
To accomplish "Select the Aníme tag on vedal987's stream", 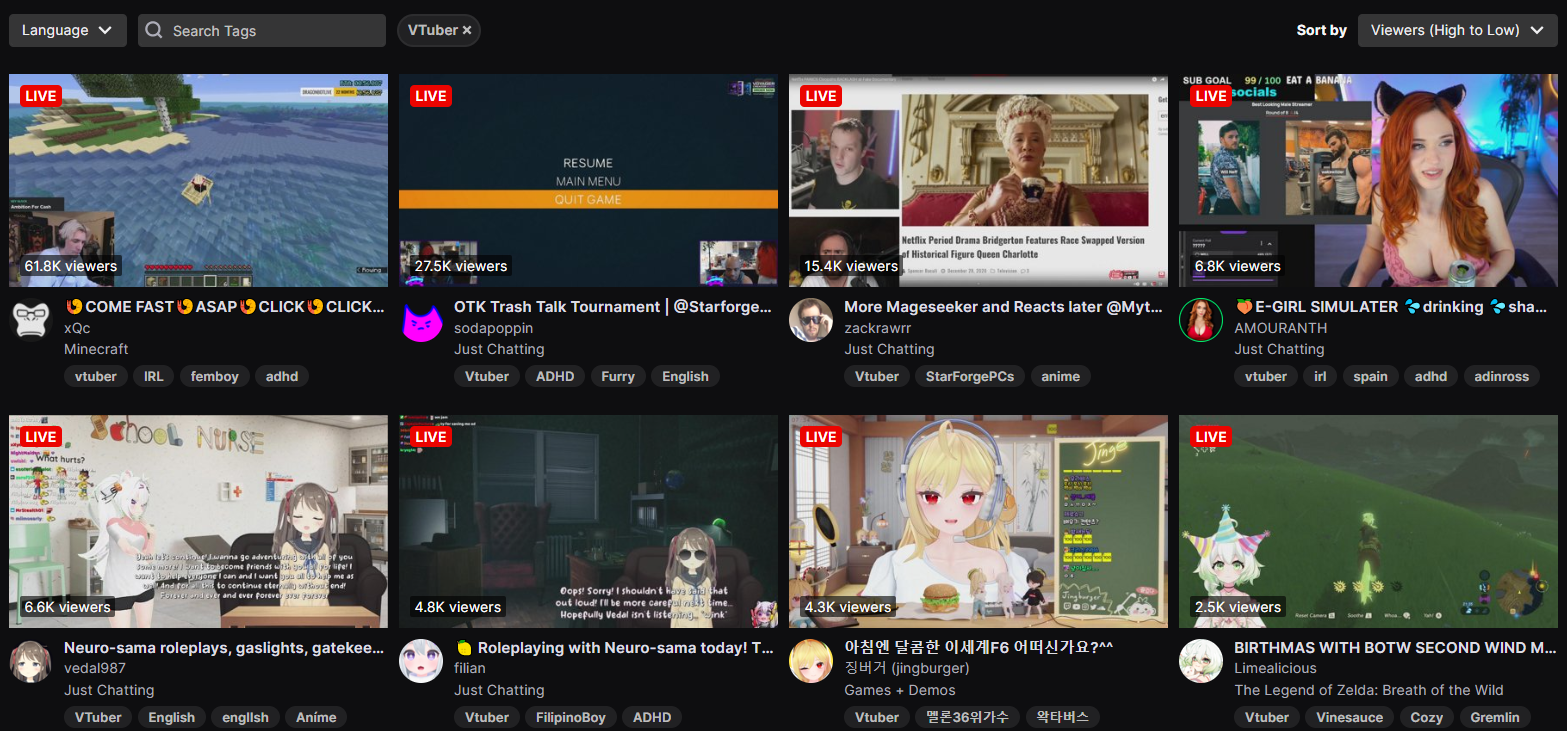I will [x=317, y=718].
